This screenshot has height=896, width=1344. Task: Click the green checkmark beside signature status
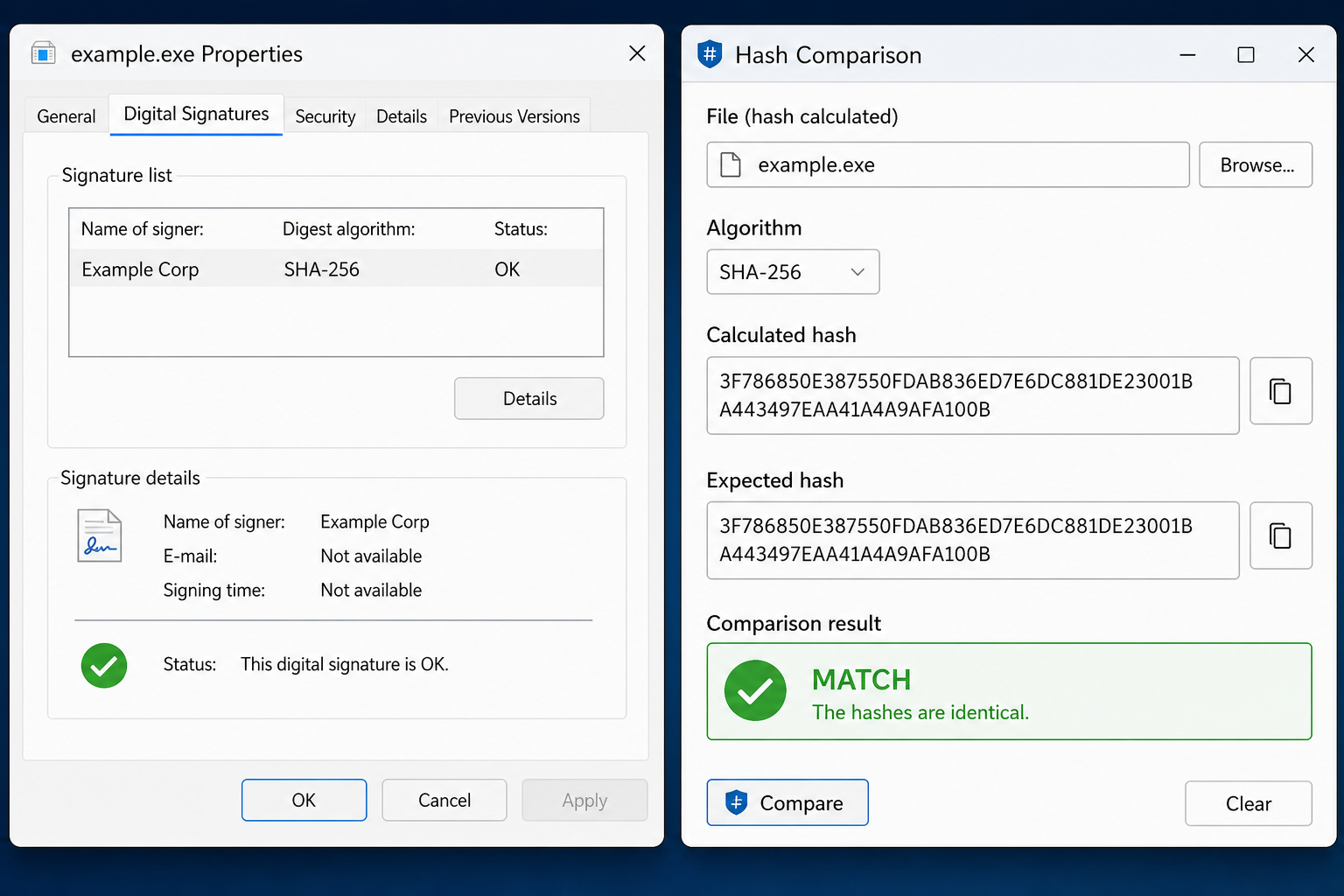[x=104, y=665]
